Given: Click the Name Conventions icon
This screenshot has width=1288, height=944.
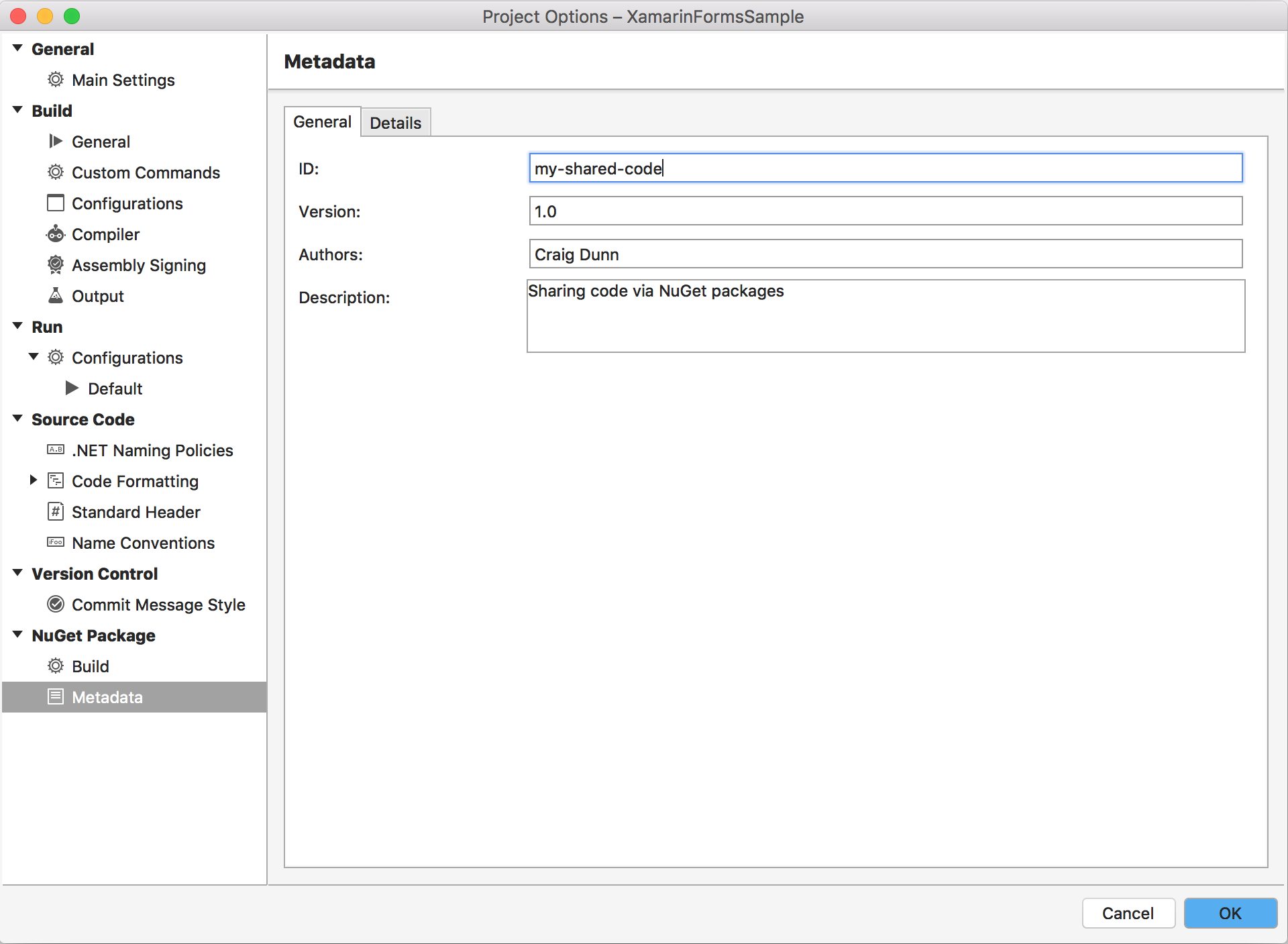Looking at the screenshot, I should click(x=56, y=543).
